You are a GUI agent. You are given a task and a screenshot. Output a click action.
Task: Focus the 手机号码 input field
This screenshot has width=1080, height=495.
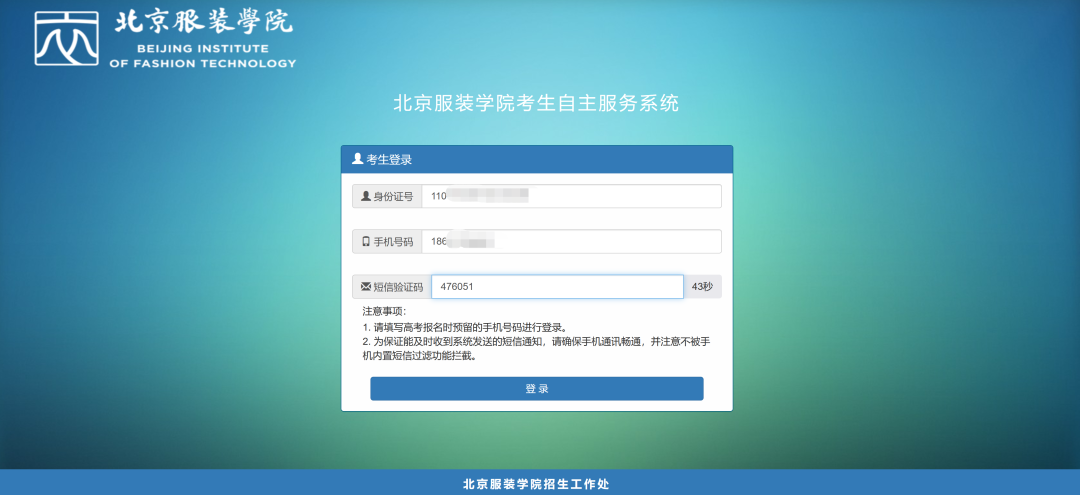(572, 242)
